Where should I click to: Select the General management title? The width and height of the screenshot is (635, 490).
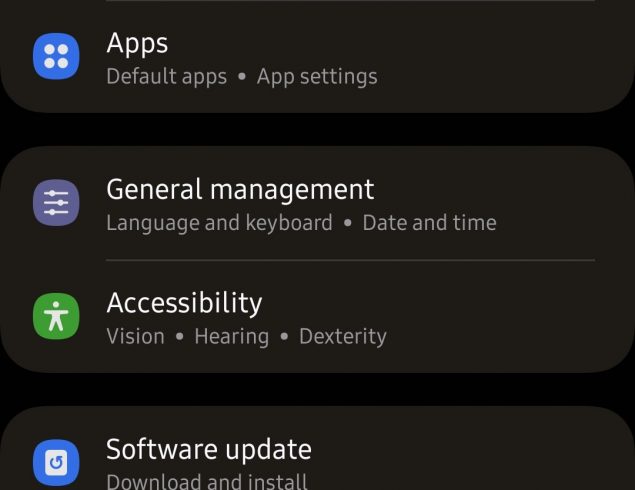240,189
